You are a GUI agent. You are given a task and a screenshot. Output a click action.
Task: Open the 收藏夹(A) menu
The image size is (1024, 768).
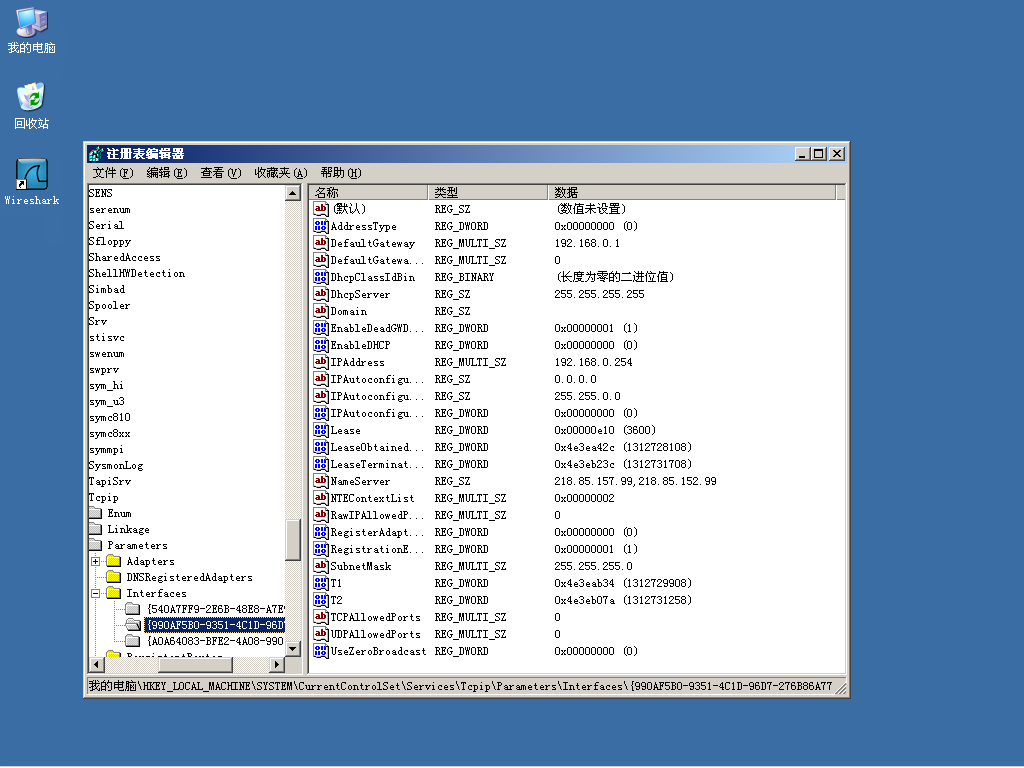(281, 172)
